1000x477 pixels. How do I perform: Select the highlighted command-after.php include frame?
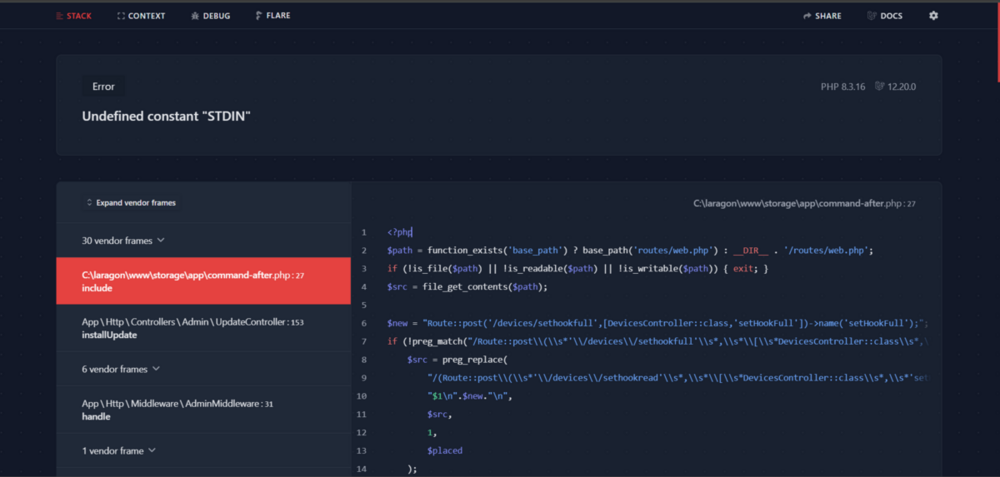(203, 281)
